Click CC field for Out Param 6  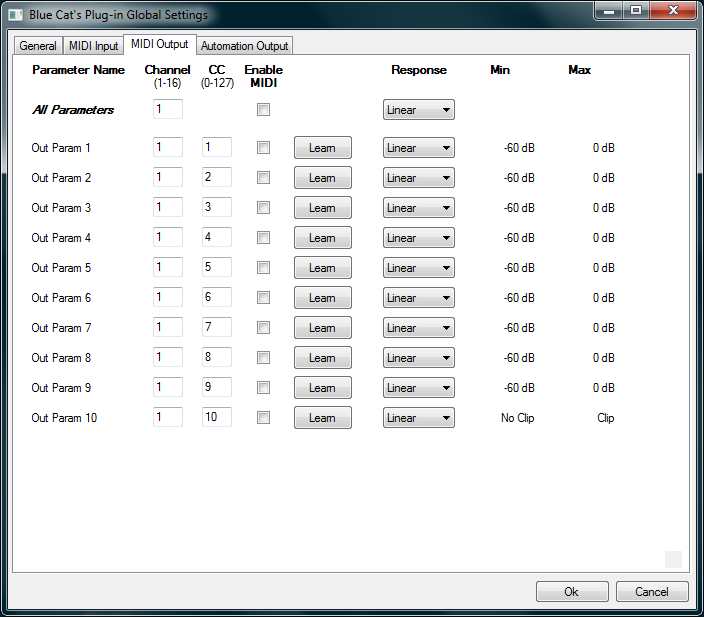pos(217,297)
